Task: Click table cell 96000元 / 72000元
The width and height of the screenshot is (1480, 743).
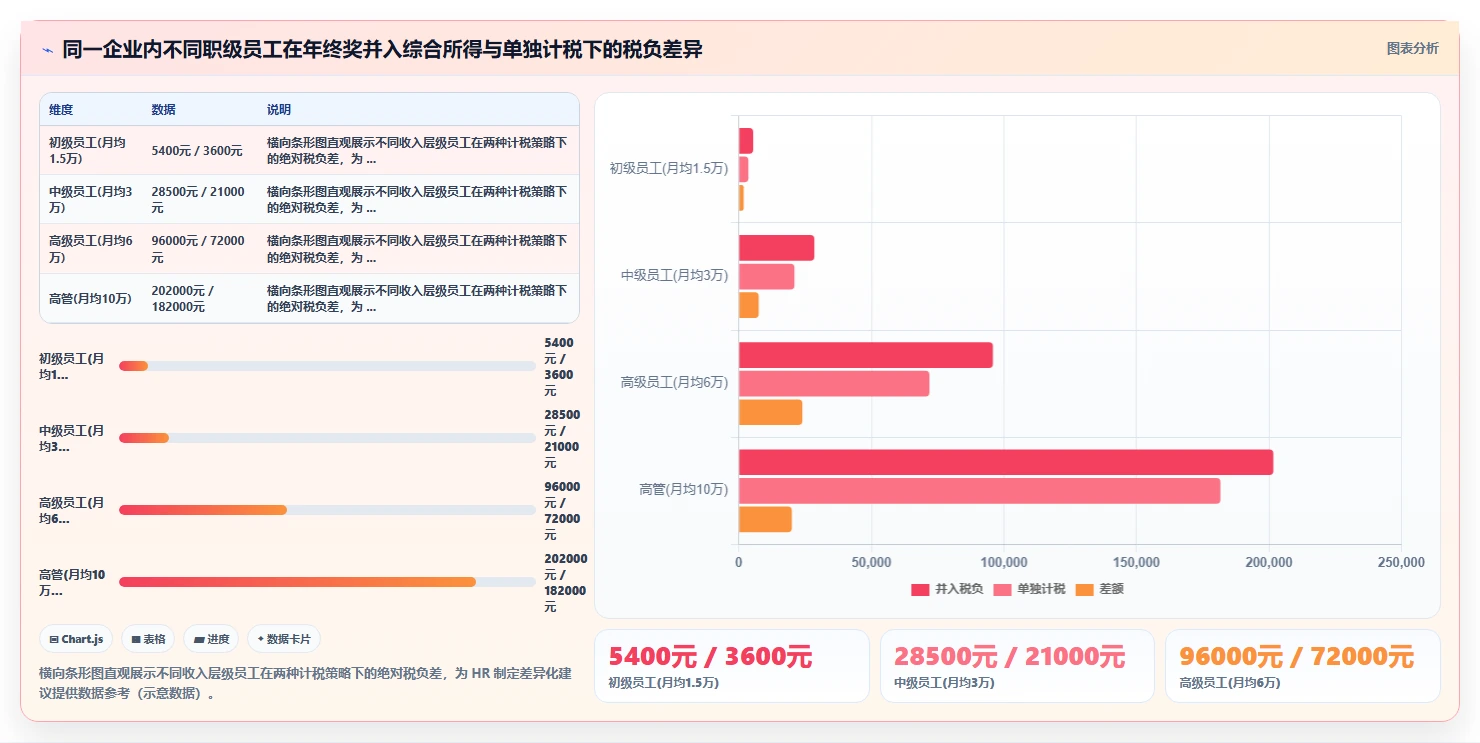Action: click(x=199, y=249)
